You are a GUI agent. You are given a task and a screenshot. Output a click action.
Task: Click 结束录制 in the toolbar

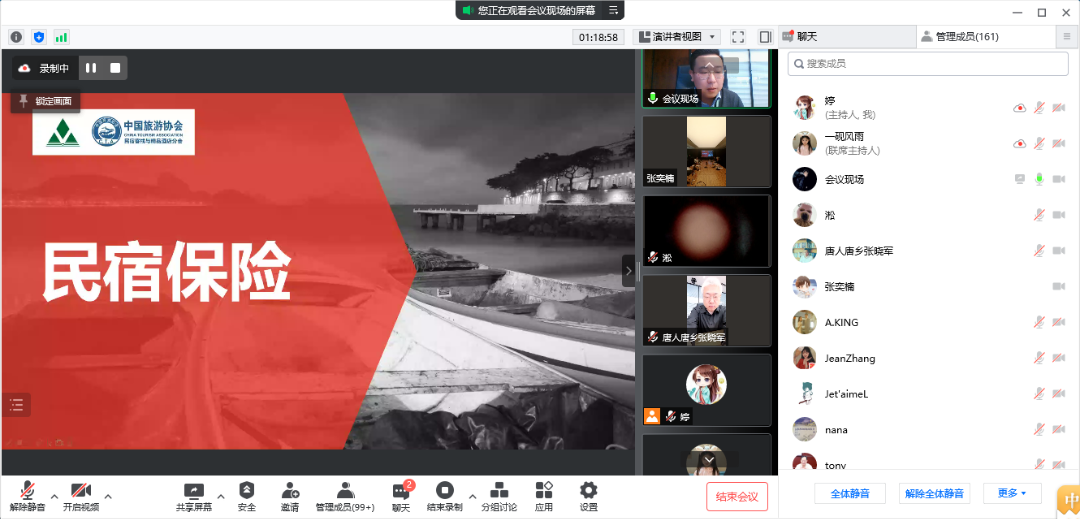pyautogui.click(x=444, y=496)
